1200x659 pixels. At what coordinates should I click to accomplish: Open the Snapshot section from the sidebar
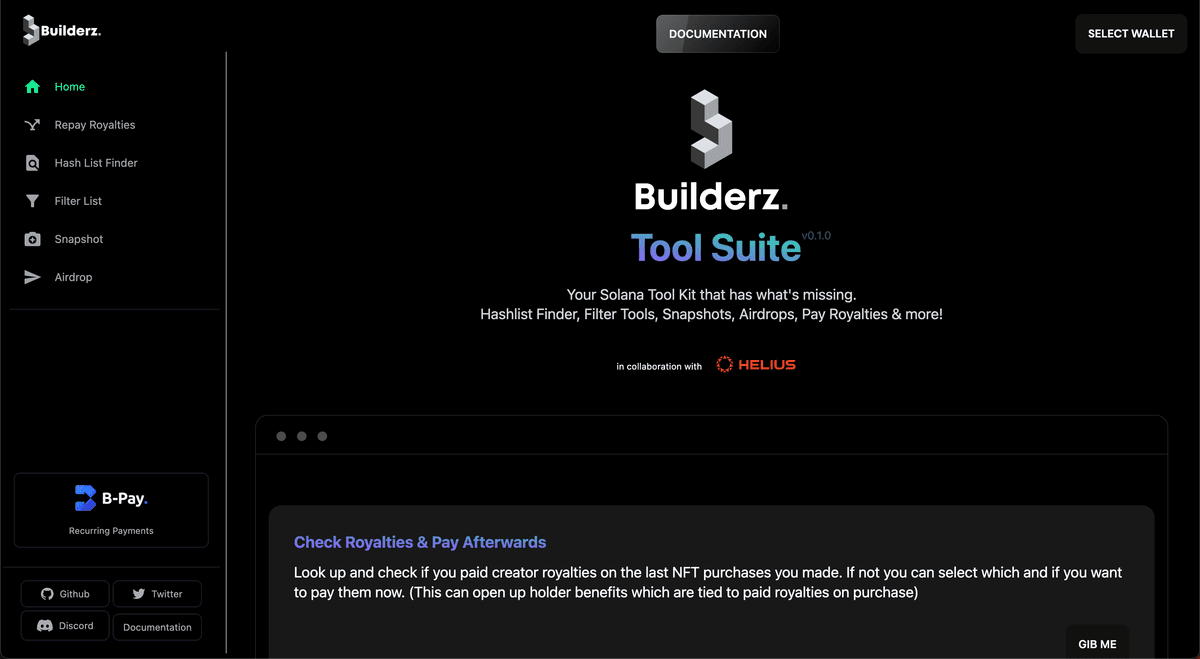[80, 238]
